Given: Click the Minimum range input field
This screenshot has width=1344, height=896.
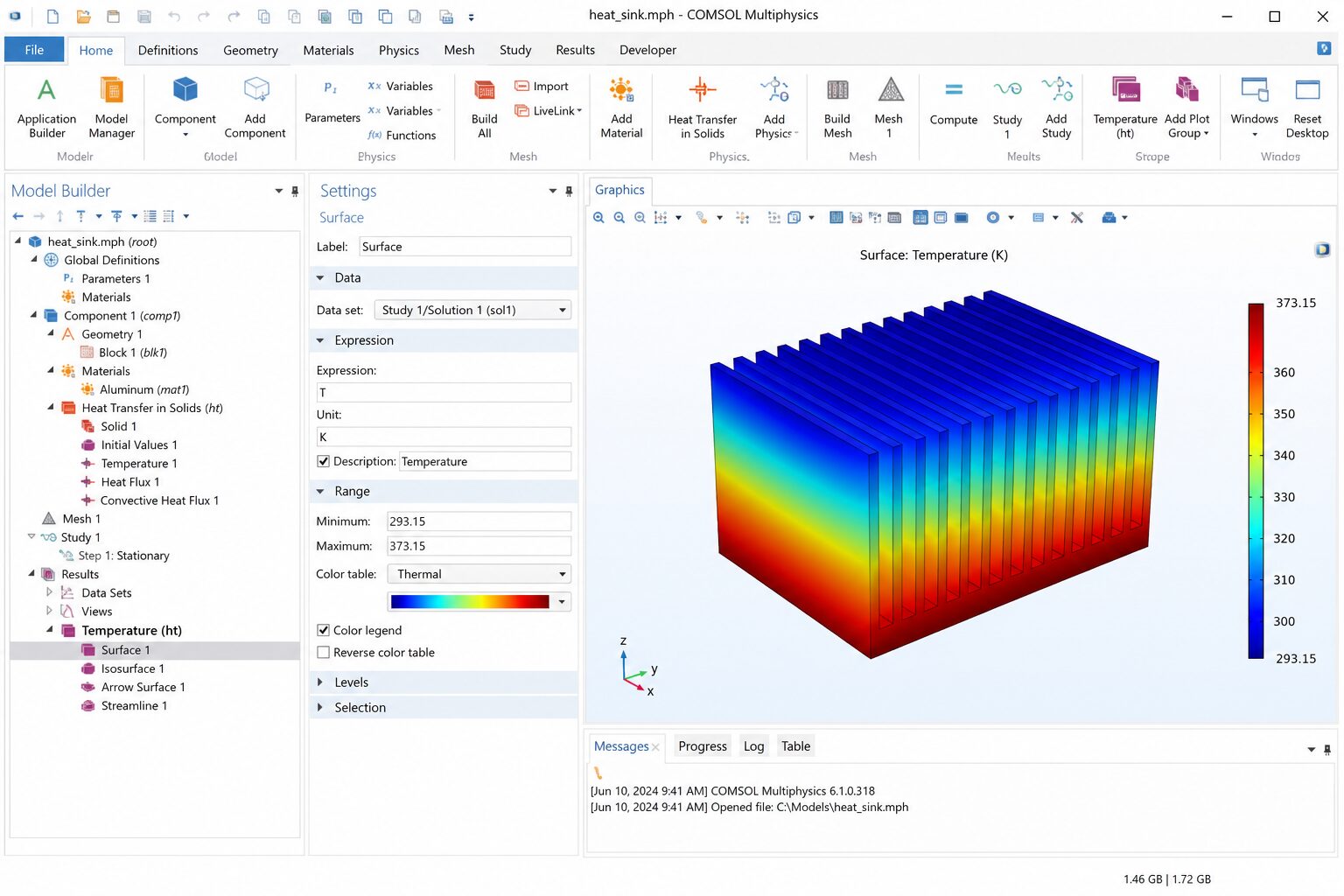Looking at the screenshot, I should coord(479,521).
